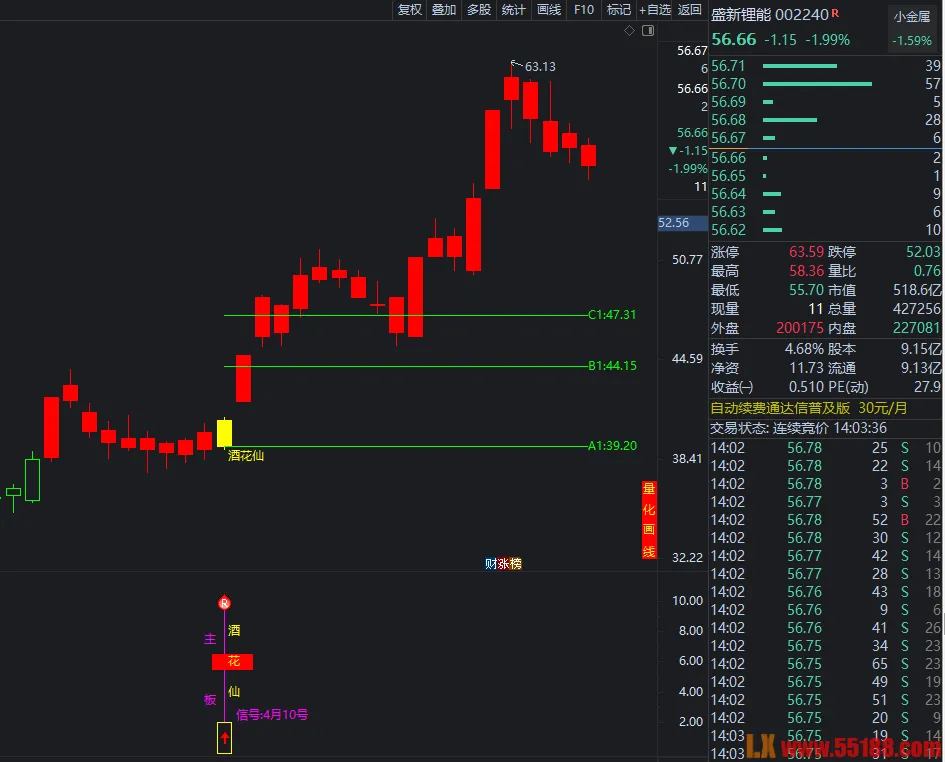Image resolution: width=945 pixels, height=762 pixels.
Task: Click the 56.66 current price header
Action: click(733, 40)
